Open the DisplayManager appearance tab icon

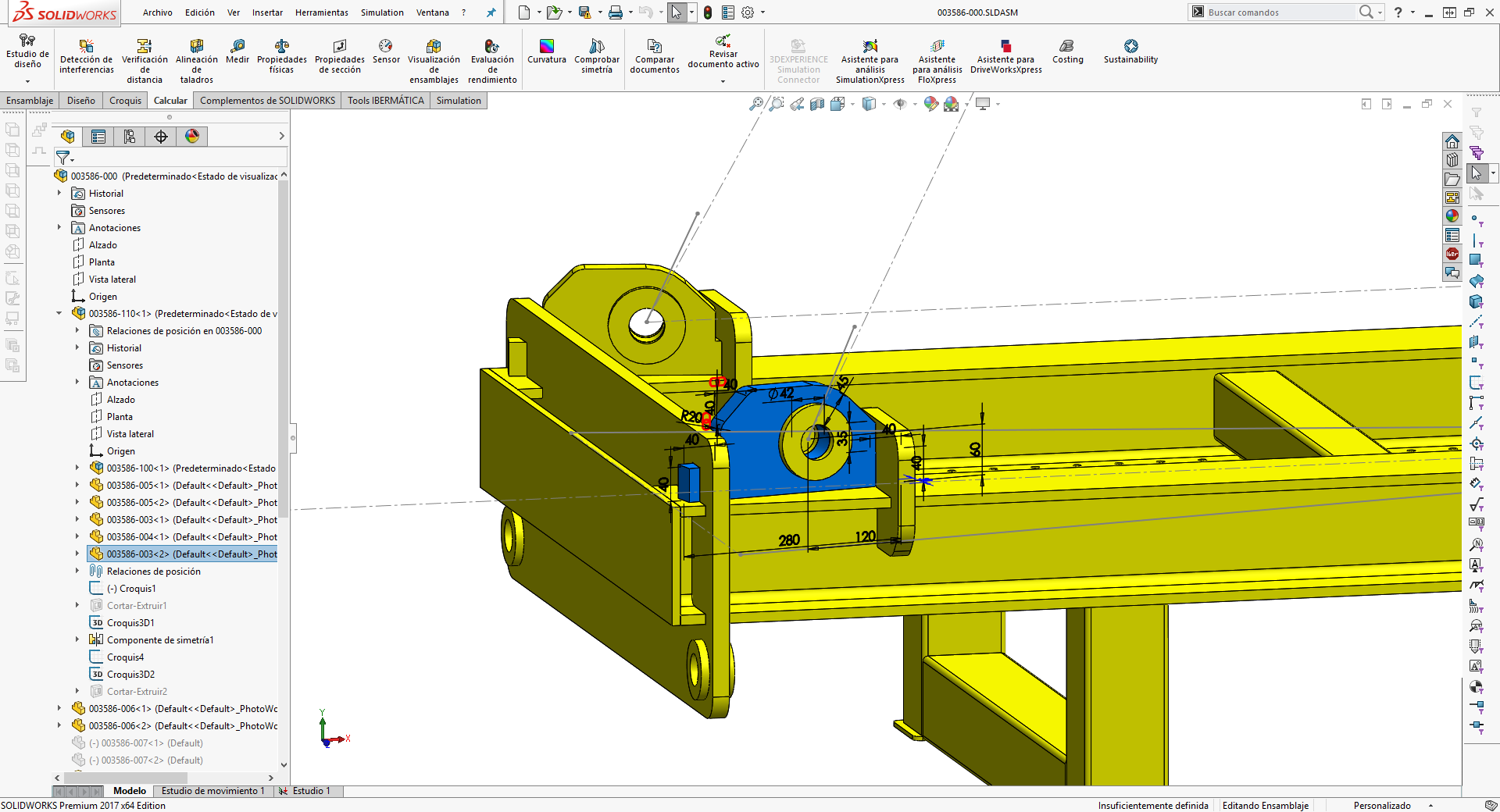[x=192, y=137]
